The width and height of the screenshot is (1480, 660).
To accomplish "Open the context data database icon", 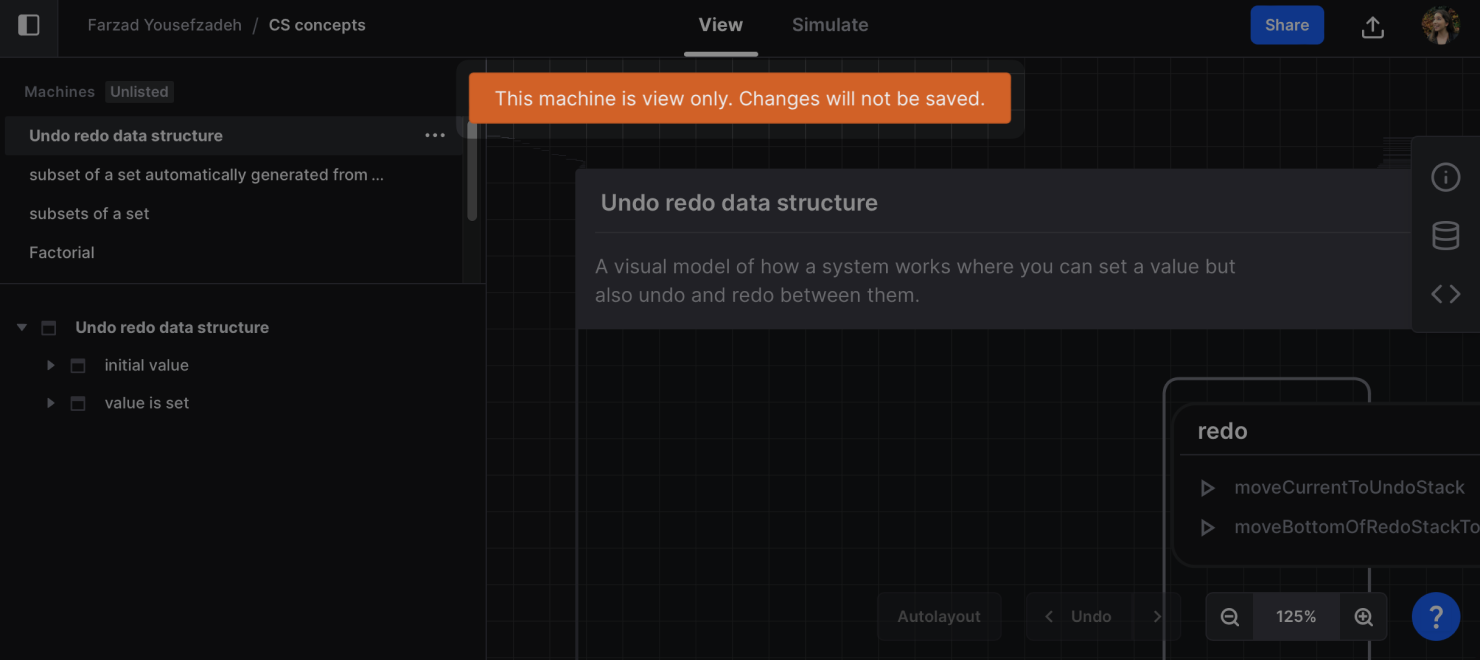I will (1445, 236).
